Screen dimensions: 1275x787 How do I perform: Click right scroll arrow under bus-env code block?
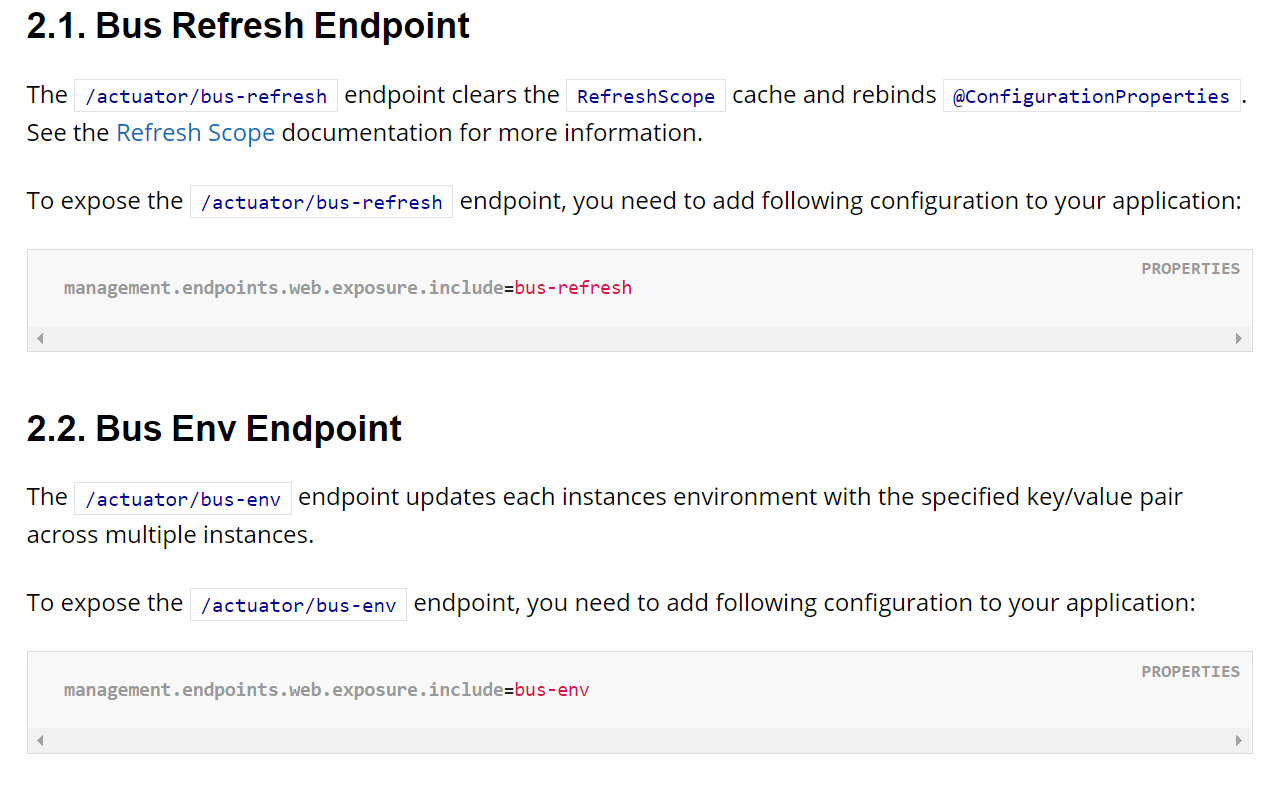[x=1238, y=741]
